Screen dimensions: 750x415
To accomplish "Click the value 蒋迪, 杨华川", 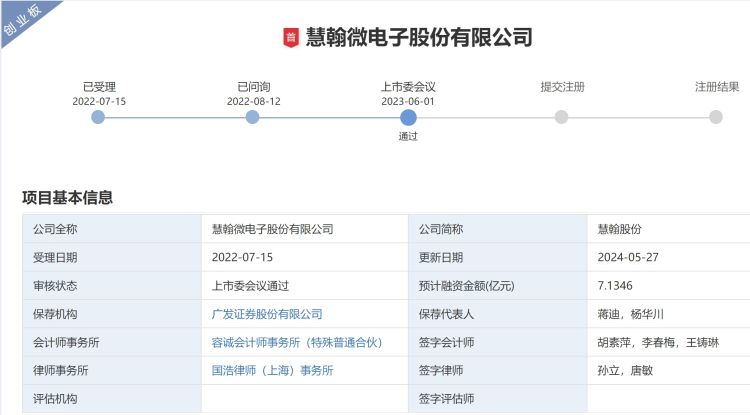I will click(630, 314).
